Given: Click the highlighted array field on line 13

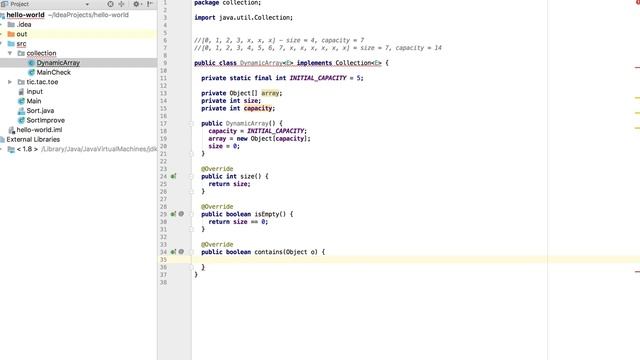Looking at the screenshot, I should click(x=270, y=93).
